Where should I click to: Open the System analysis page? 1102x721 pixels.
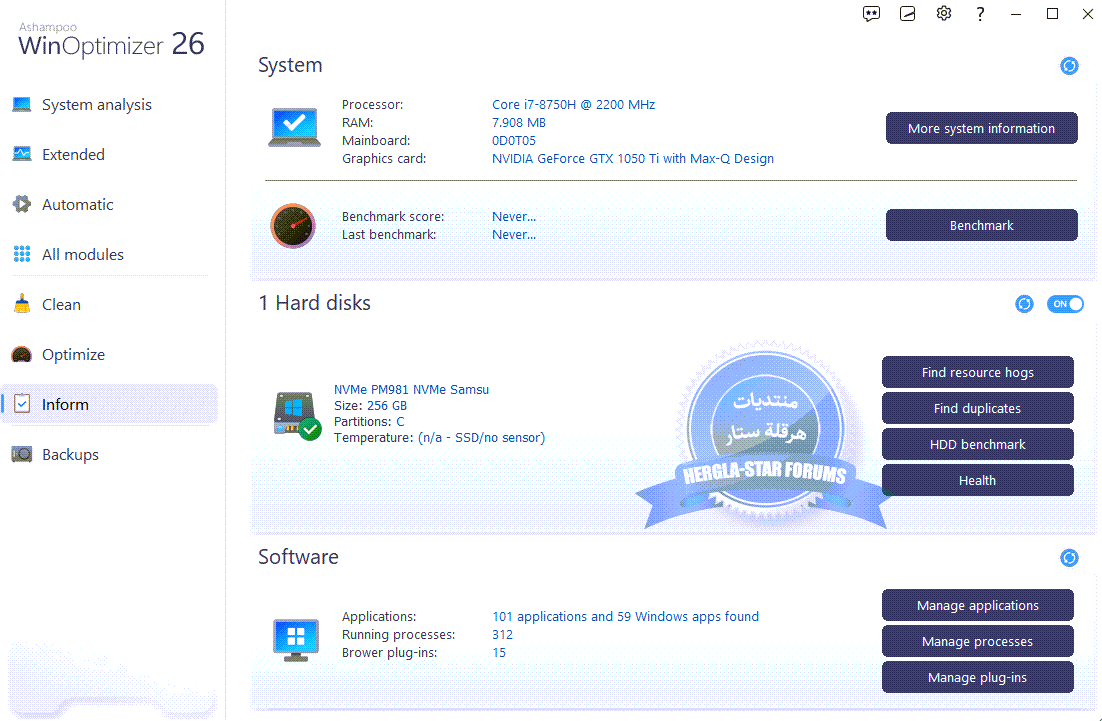point(97,105)
